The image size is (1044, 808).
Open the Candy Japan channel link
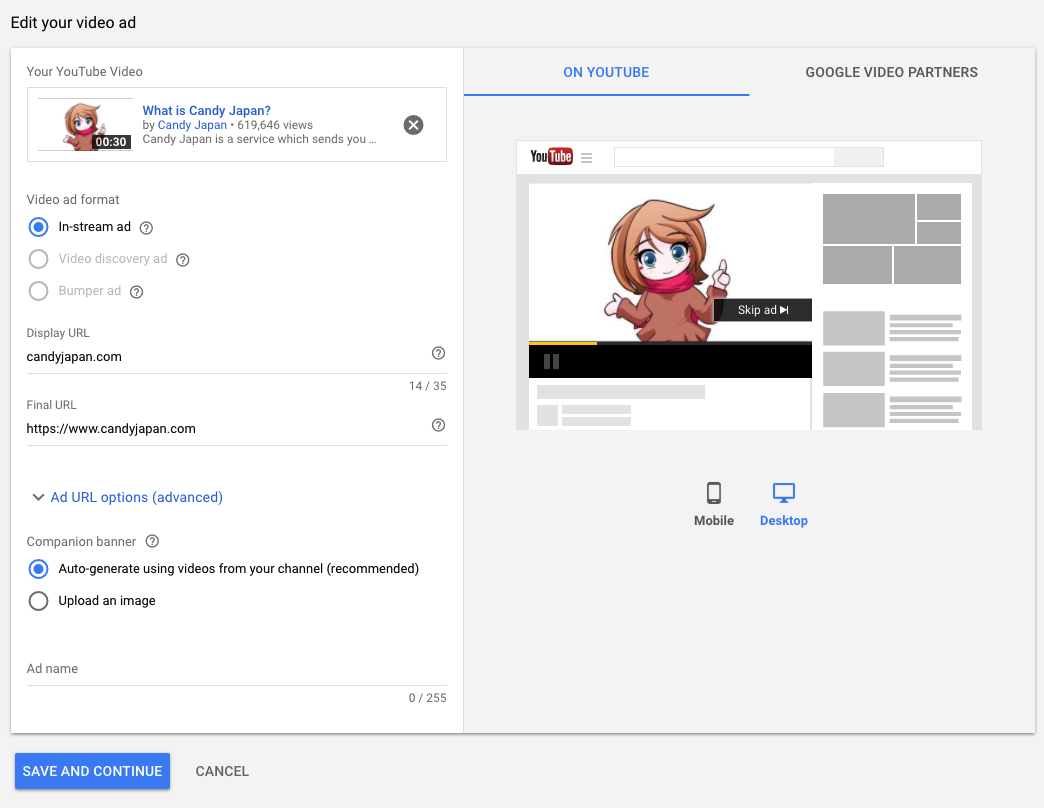tap(192, 125)
